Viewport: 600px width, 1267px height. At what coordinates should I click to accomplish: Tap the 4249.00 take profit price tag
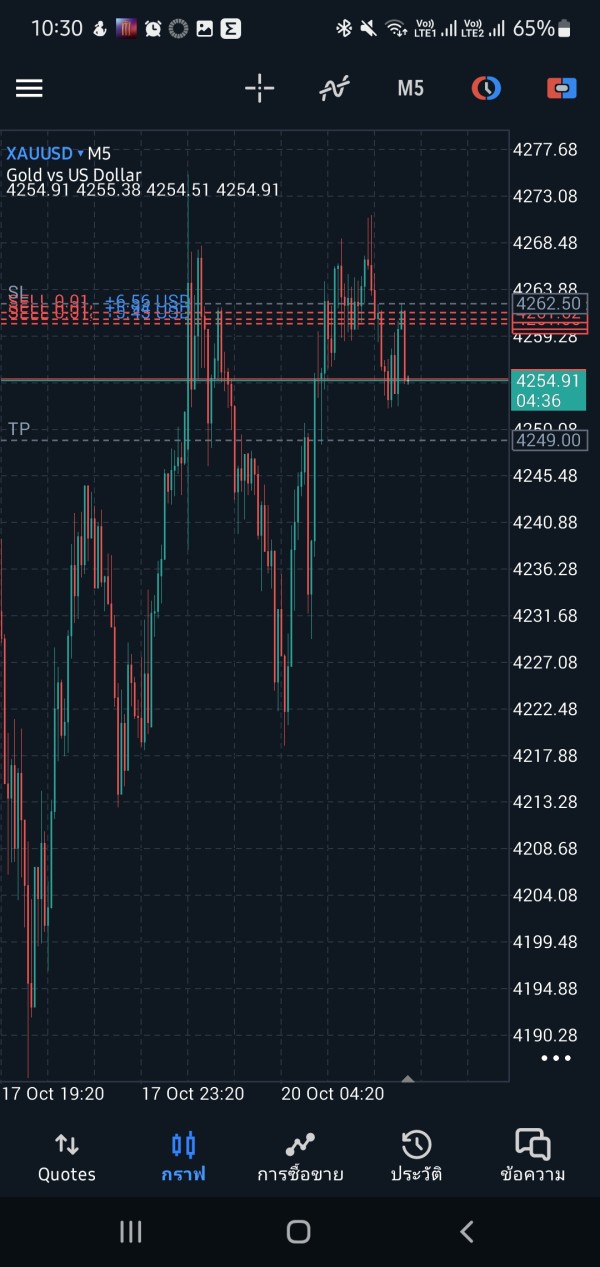(548, 440)
